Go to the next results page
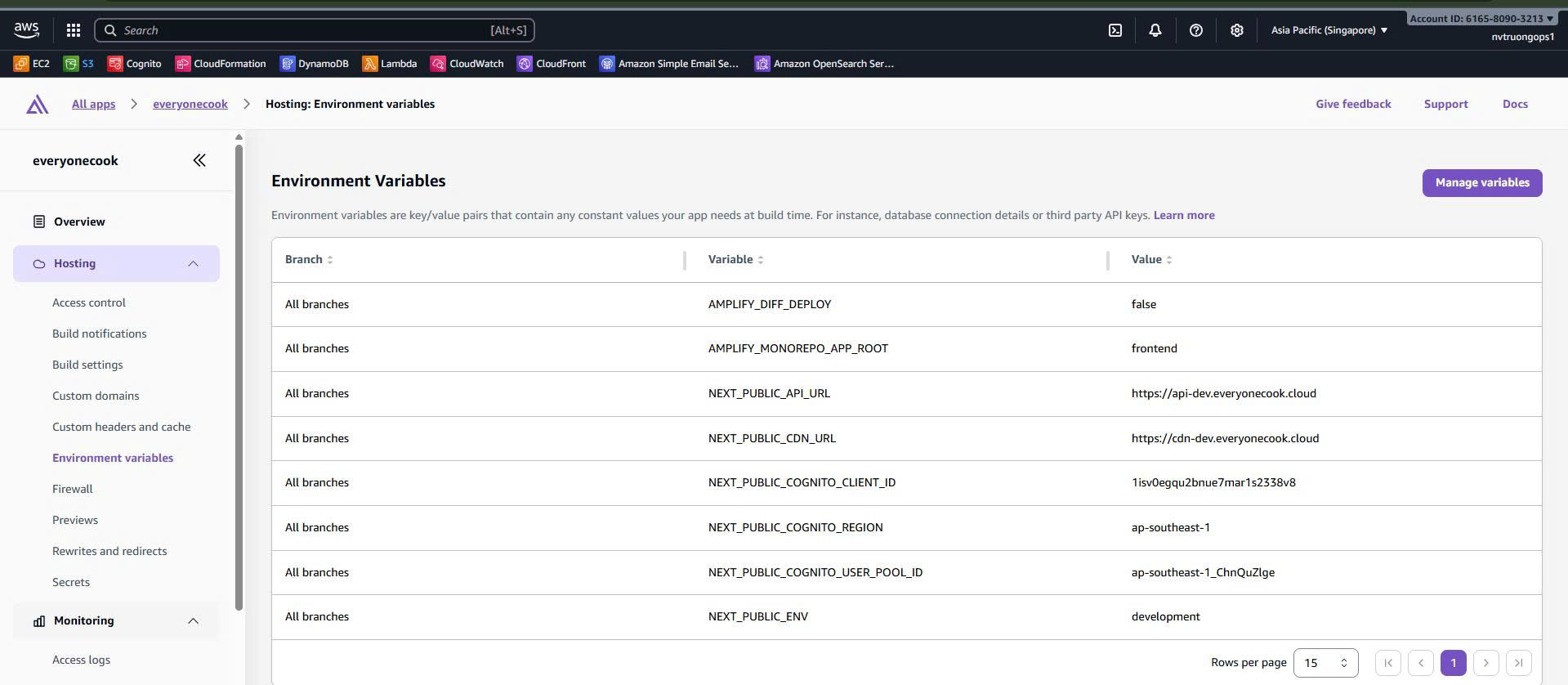Screen dimensions: 1568x685 [x=1486, y=663]
